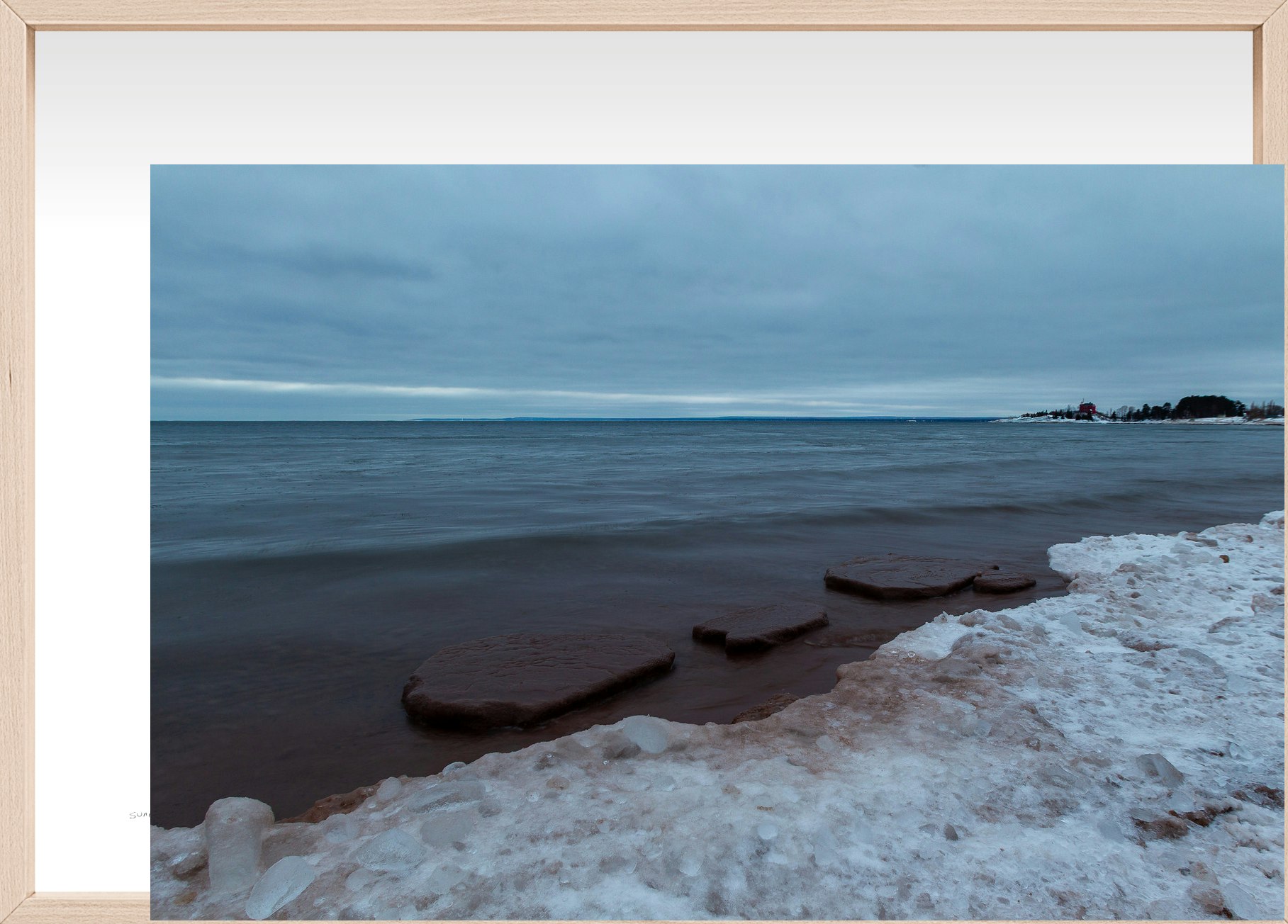Viewport: 1288px width, 924px height.
Task: Click the top-right corner of the wooden frame
Action: [x=1272, y=14]
